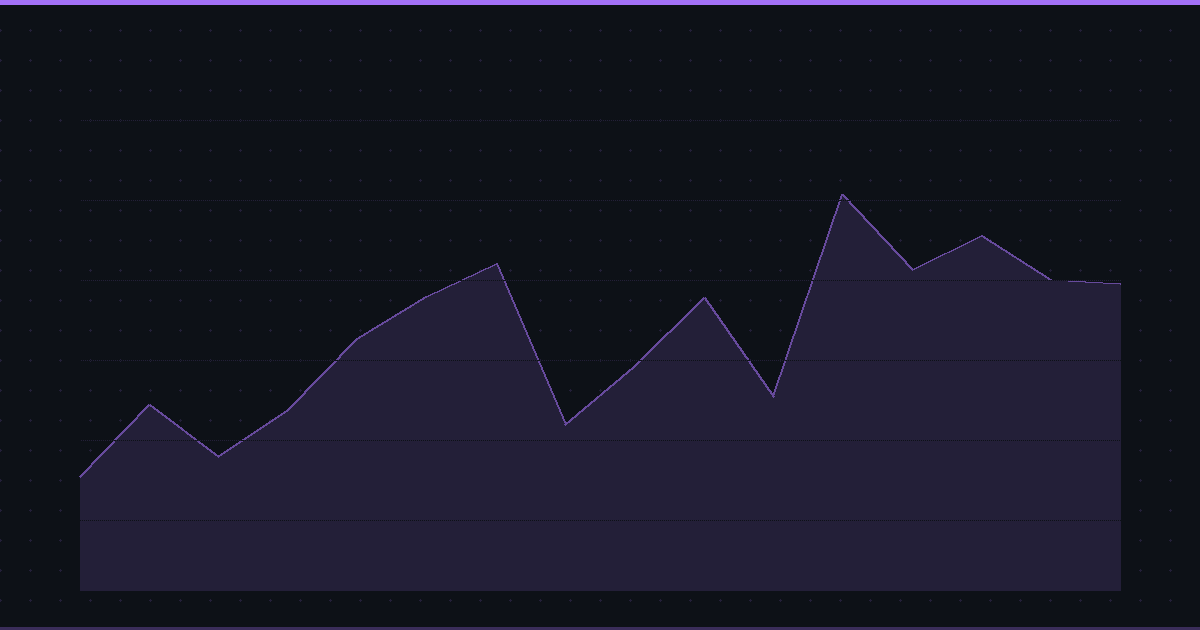Select the second-to-last data point on the line
The width and height of the screenshot is (1200, 630).
[x=1051, y=280]
